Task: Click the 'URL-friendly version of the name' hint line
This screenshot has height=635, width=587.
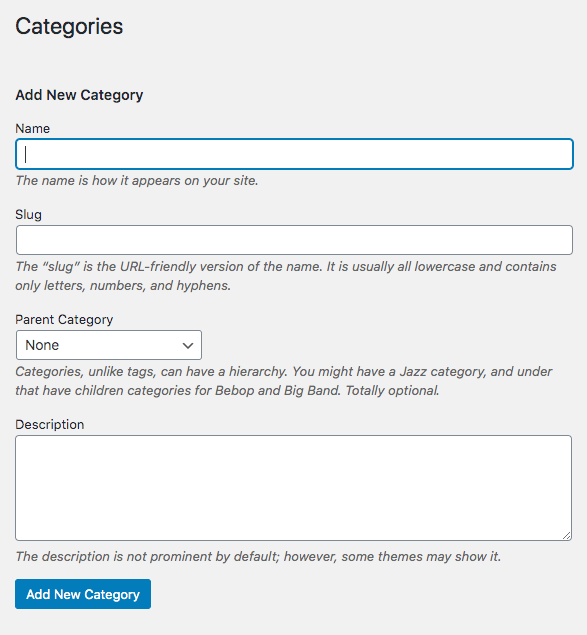Action: pos(286,266)
